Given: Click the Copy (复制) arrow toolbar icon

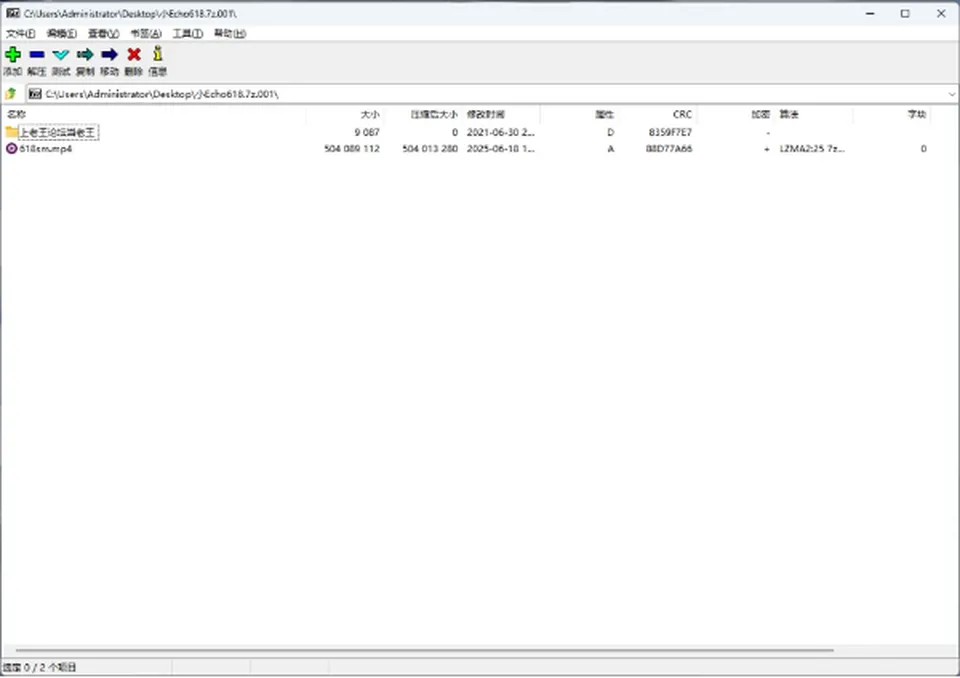Looking at the screenshot, I should [85, 55].
